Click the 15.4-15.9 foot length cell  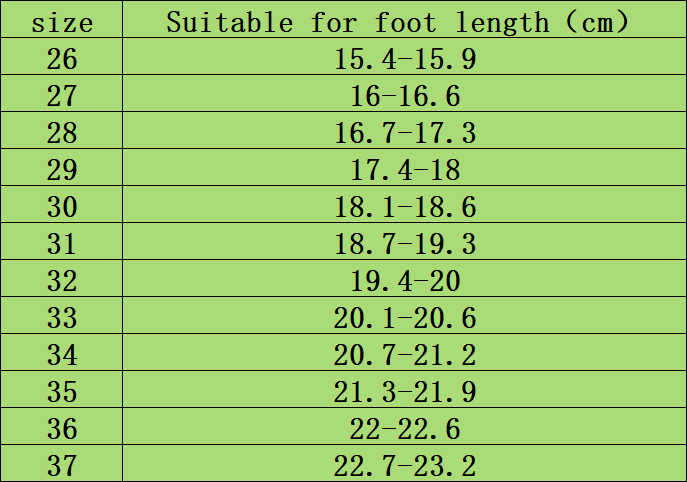coord(405,59)
